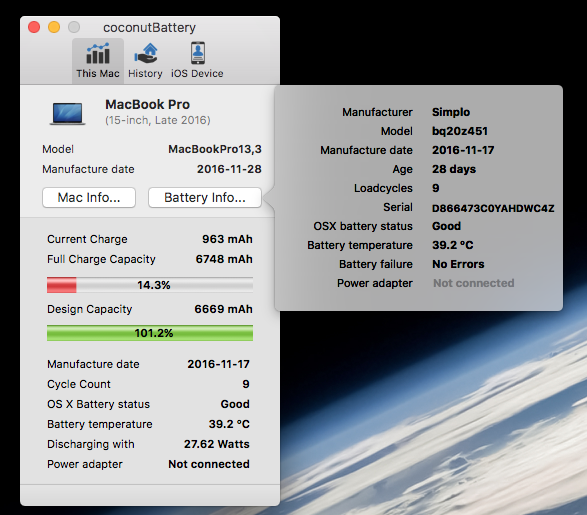Select main window temperature 39.2 °C
The height and width of the screenshot is (515, 587).
click(229, 424)
